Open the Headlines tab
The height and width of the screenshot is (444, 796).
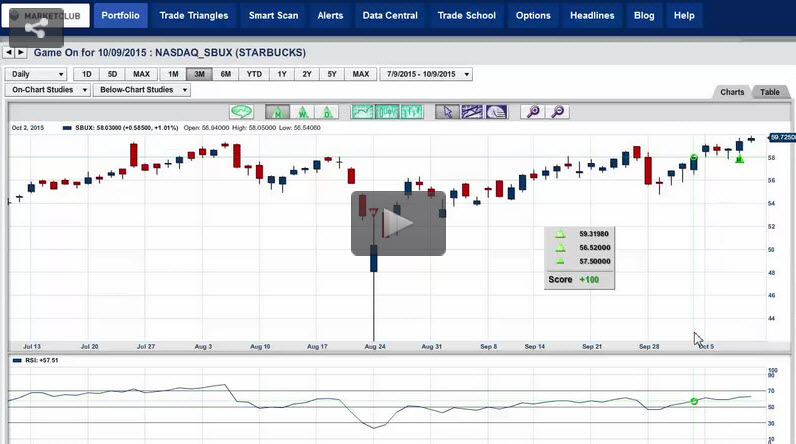pyautogui.click(x=592, y=15)
